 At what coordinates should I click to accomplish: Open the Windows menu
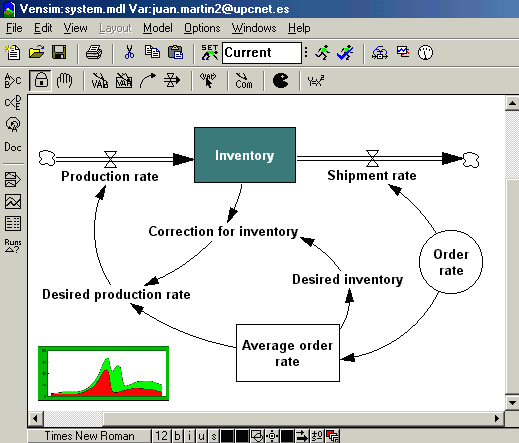click(254, 28)
